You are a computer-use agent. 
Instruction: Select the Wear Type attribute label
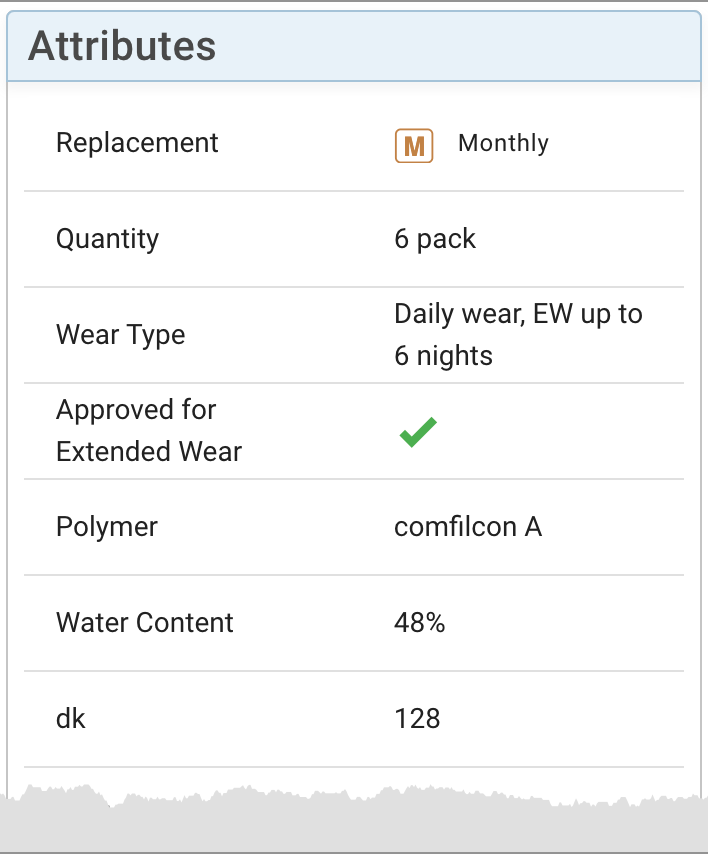(120, 334)
